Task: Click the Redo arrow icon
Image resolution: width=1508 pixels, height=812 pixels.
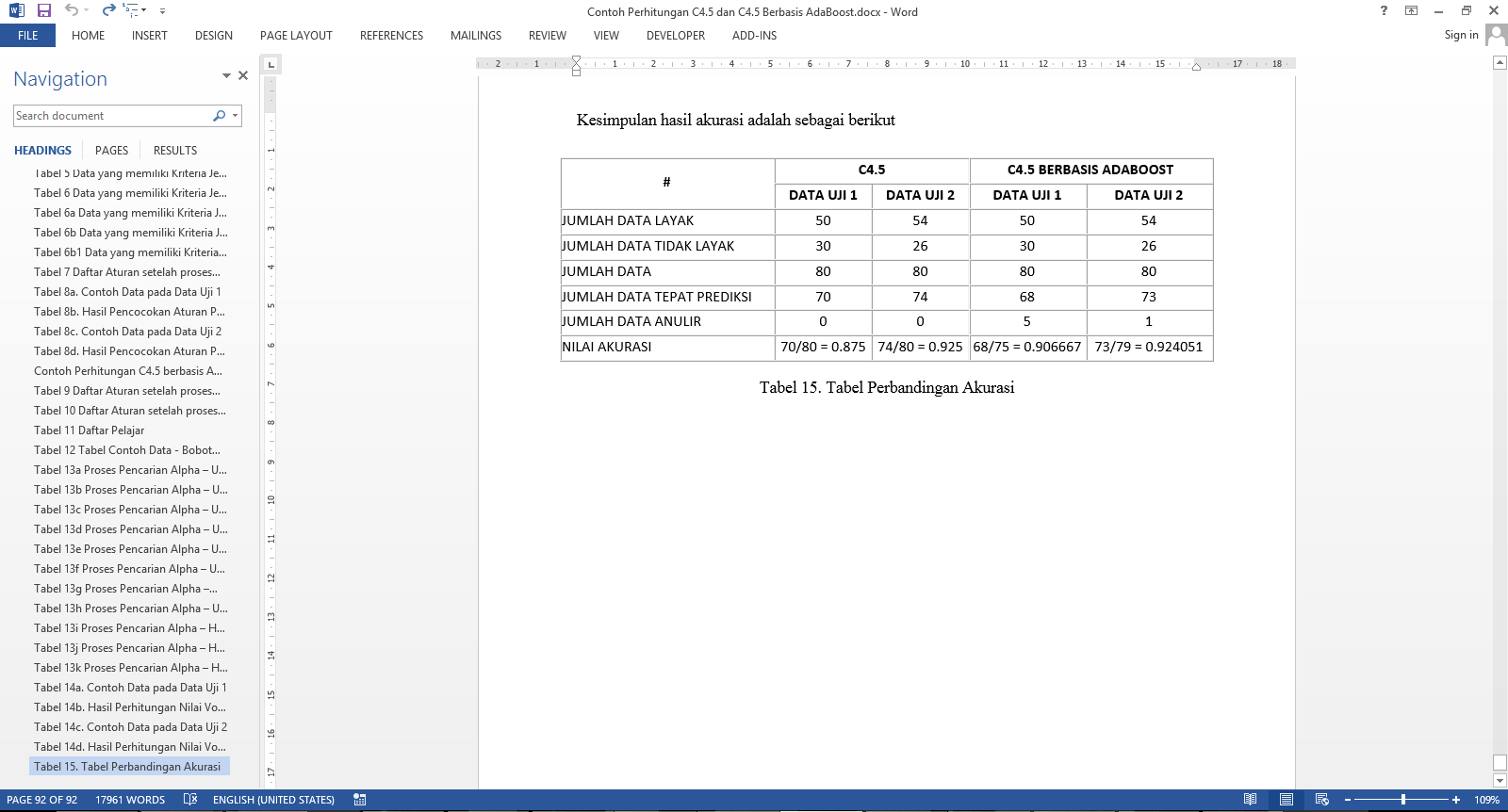Action: tap(108, 10)
